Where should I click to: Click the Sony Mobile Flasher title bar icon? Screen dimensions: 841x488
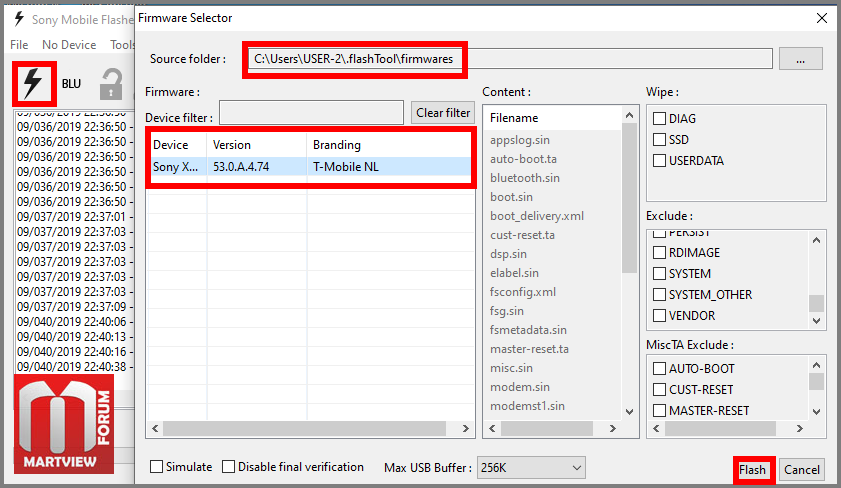(x=19, y=19)
